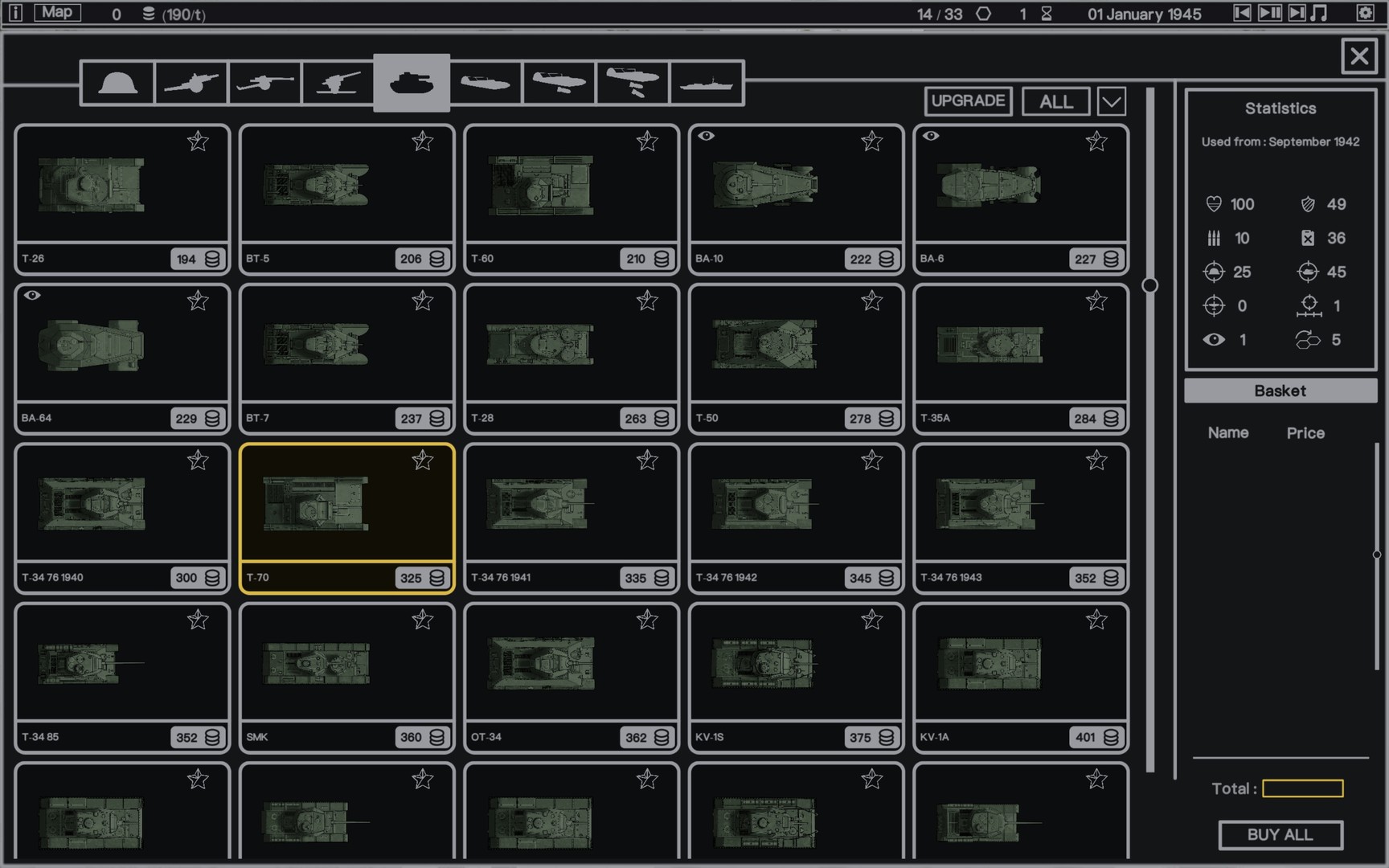Select the T-34 85 tank thumbnail
The image size is (1389, 868).
click(x=91, y=663)
